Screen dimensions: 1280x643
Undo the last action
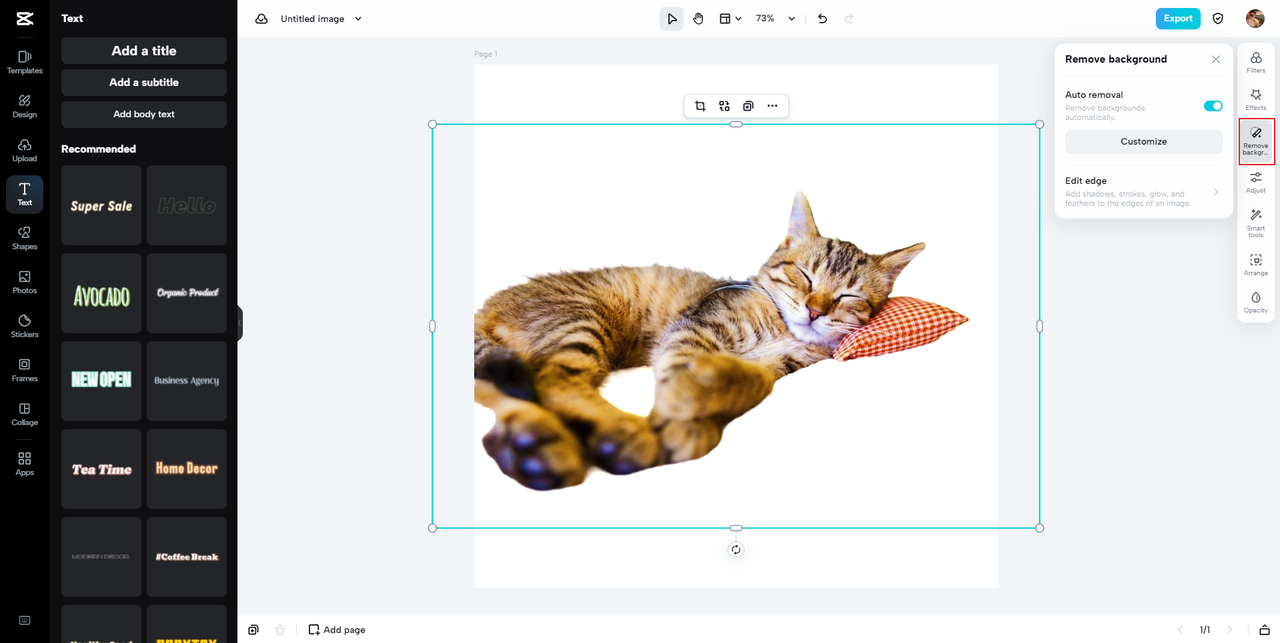tap(822, 18)
